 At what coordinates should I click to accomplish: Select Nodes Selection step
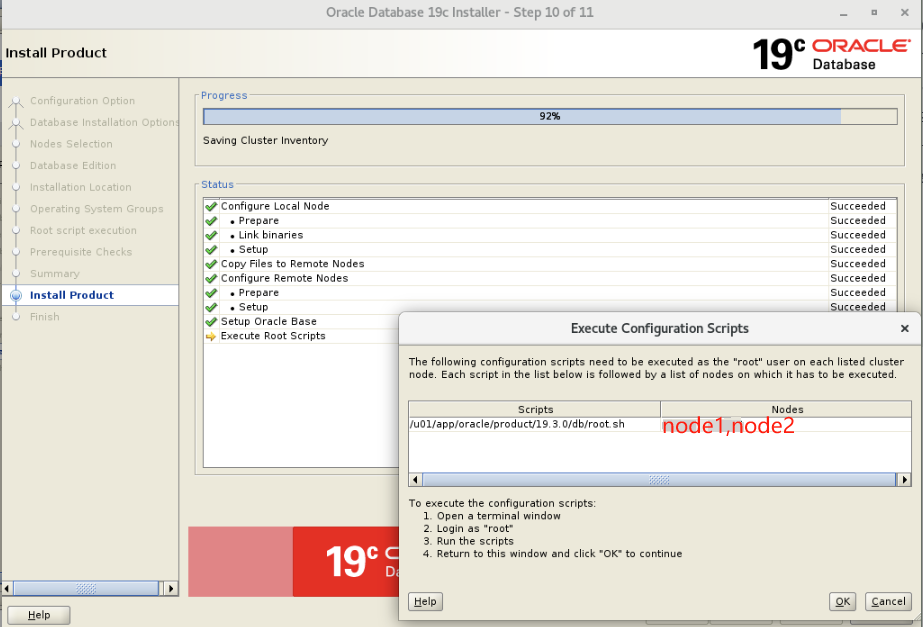coord(71,144)
